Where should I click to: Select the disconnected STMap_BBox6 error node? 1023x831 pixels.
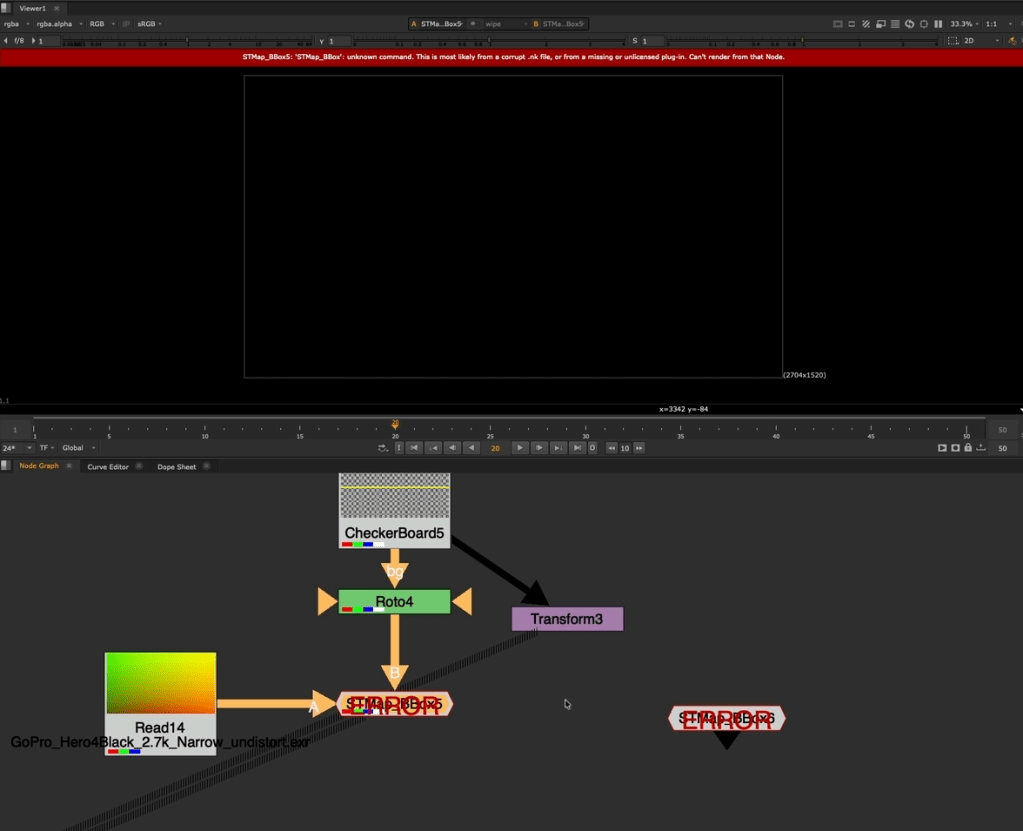(x=726, y=718)
